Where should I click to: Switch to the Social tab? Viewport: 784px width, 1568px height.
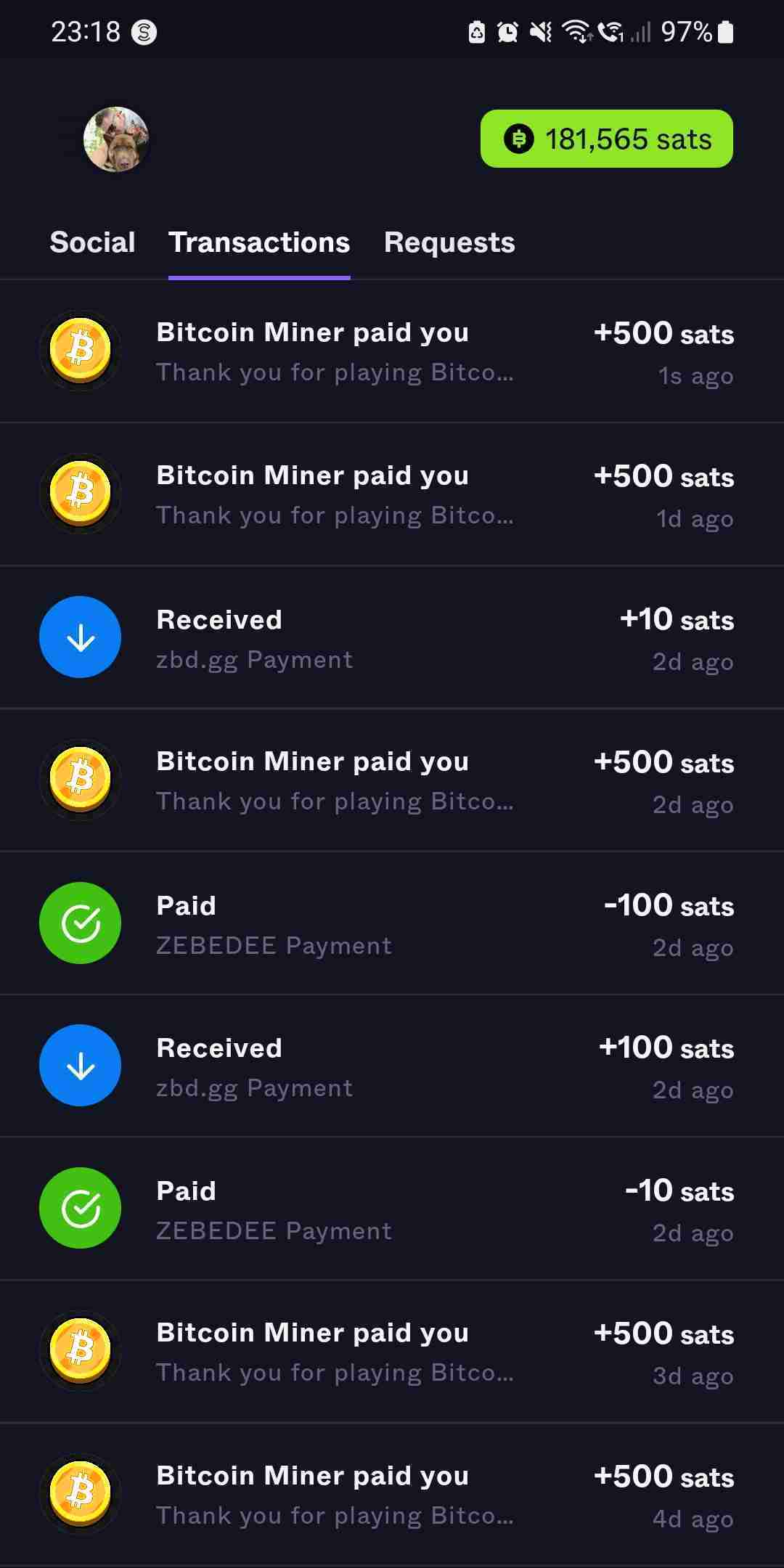point(92,242)
